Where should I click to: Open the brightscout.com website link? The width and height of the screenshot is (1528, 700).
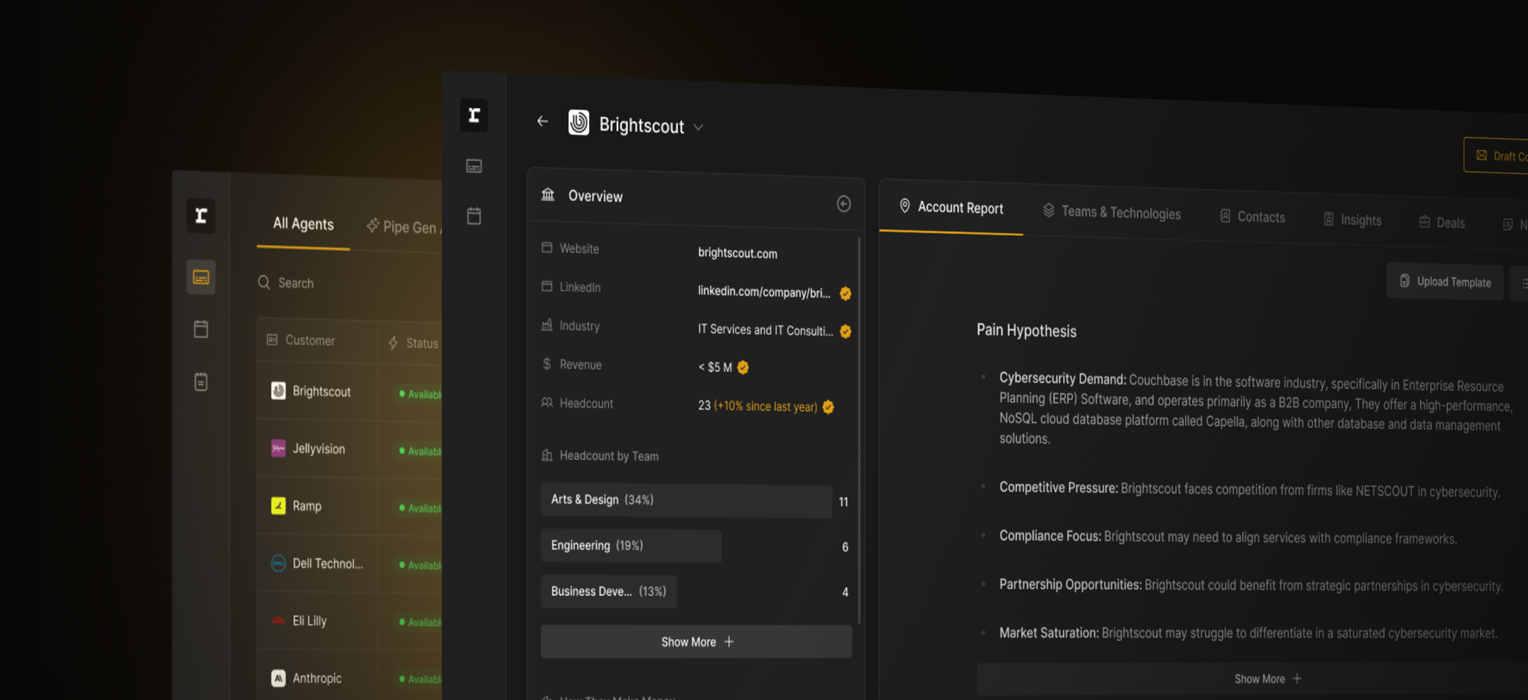(x=737, y=253)
